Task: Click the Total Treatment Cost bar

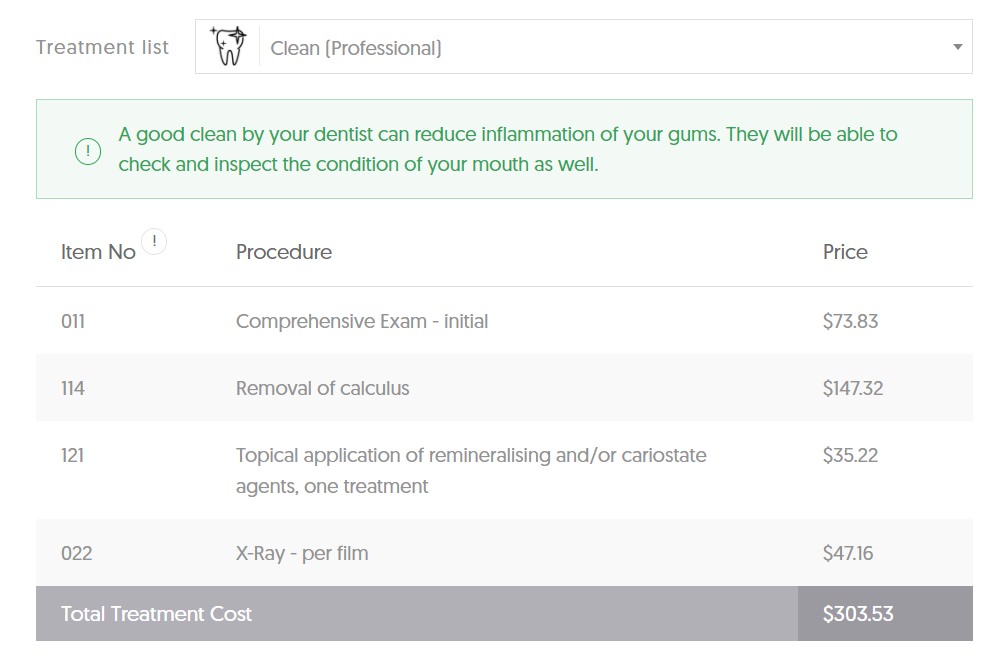Action: pyautogui.click(x=504, y=614)
